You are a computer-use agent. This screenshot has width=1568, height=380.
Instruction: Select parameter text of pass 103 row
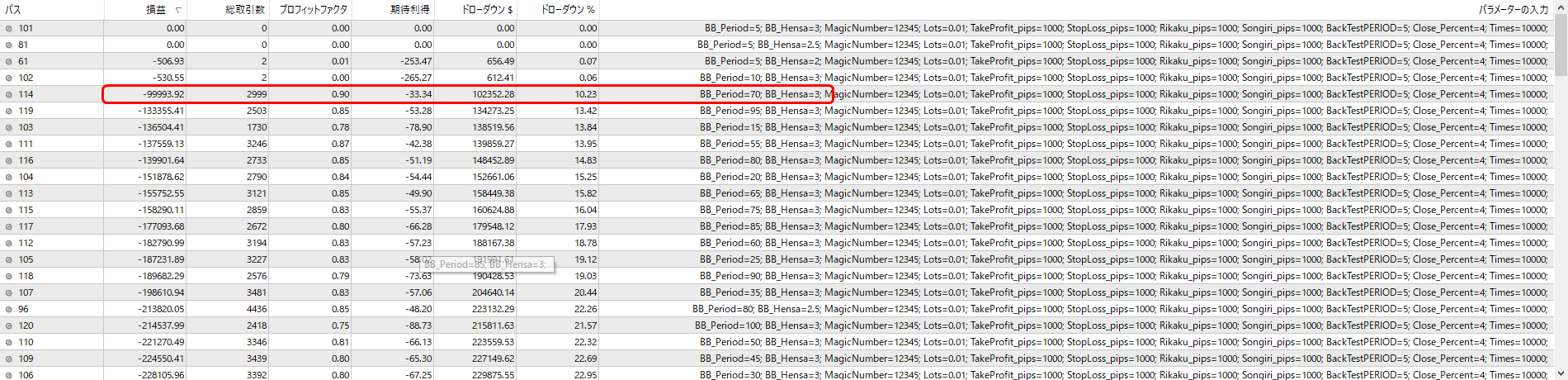point(1124,127)
